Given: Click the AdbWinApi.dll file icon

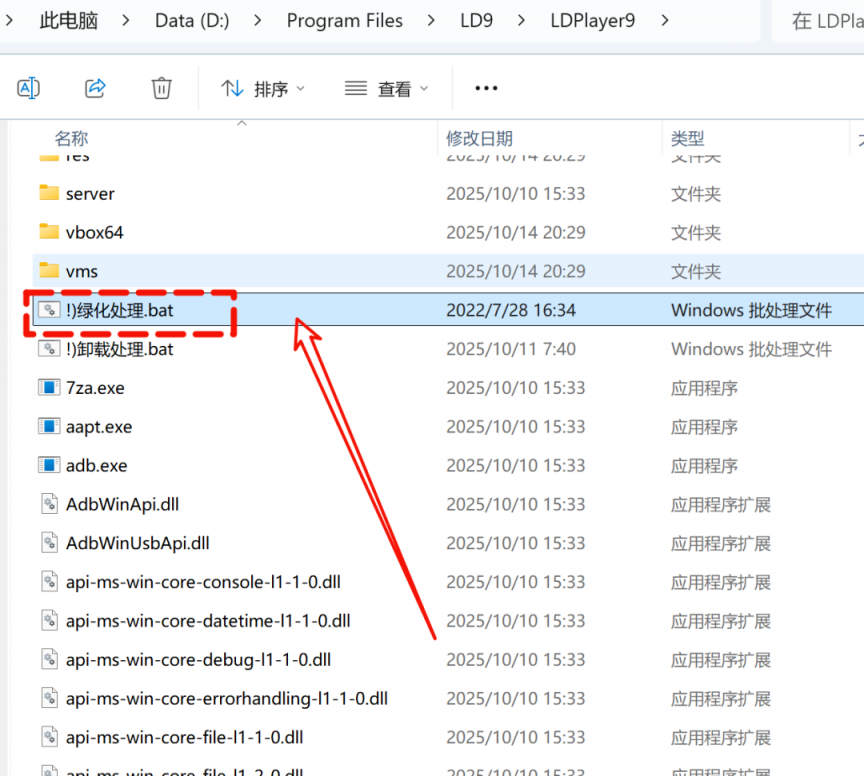Looking at the screenshot, I should click(x=49, y=505).
